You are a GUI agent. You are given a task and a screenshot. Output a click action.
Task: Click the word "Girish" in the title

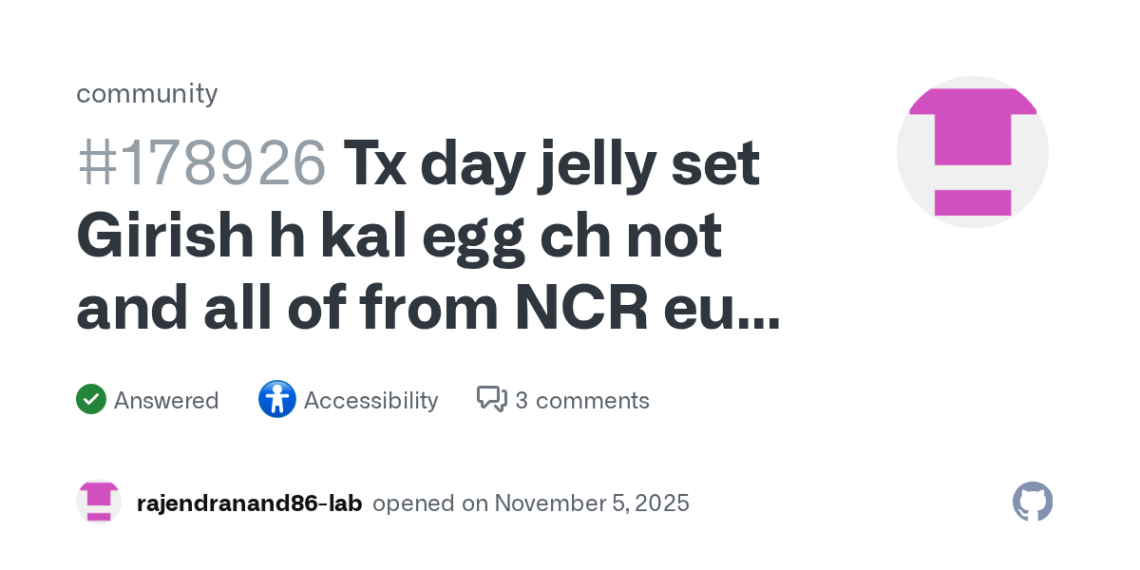(x=164, y=236)
